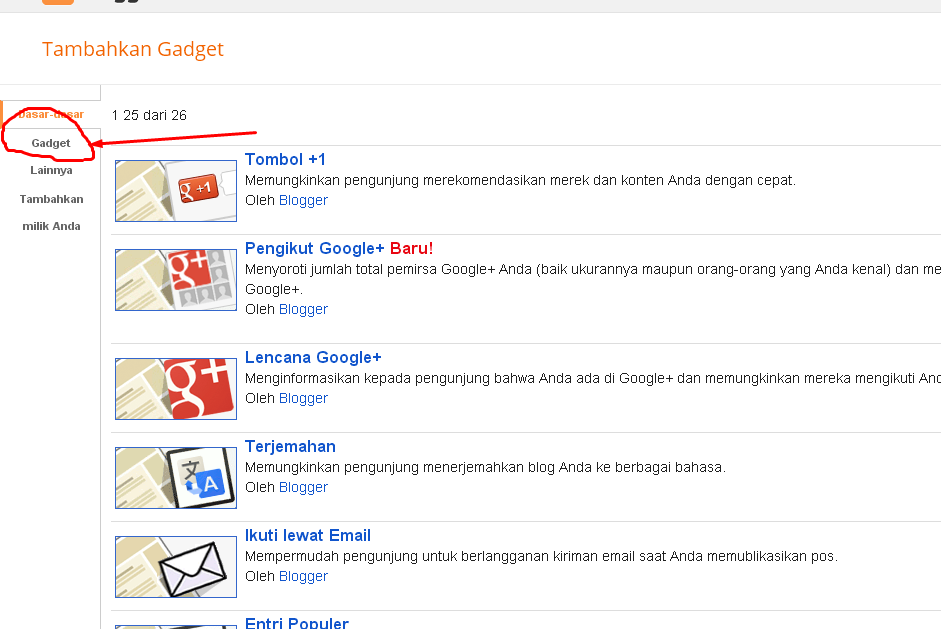Click the Blogger link under Ikuti lewat Email
Screen dimensions: 941x629
tap(303, 576)
